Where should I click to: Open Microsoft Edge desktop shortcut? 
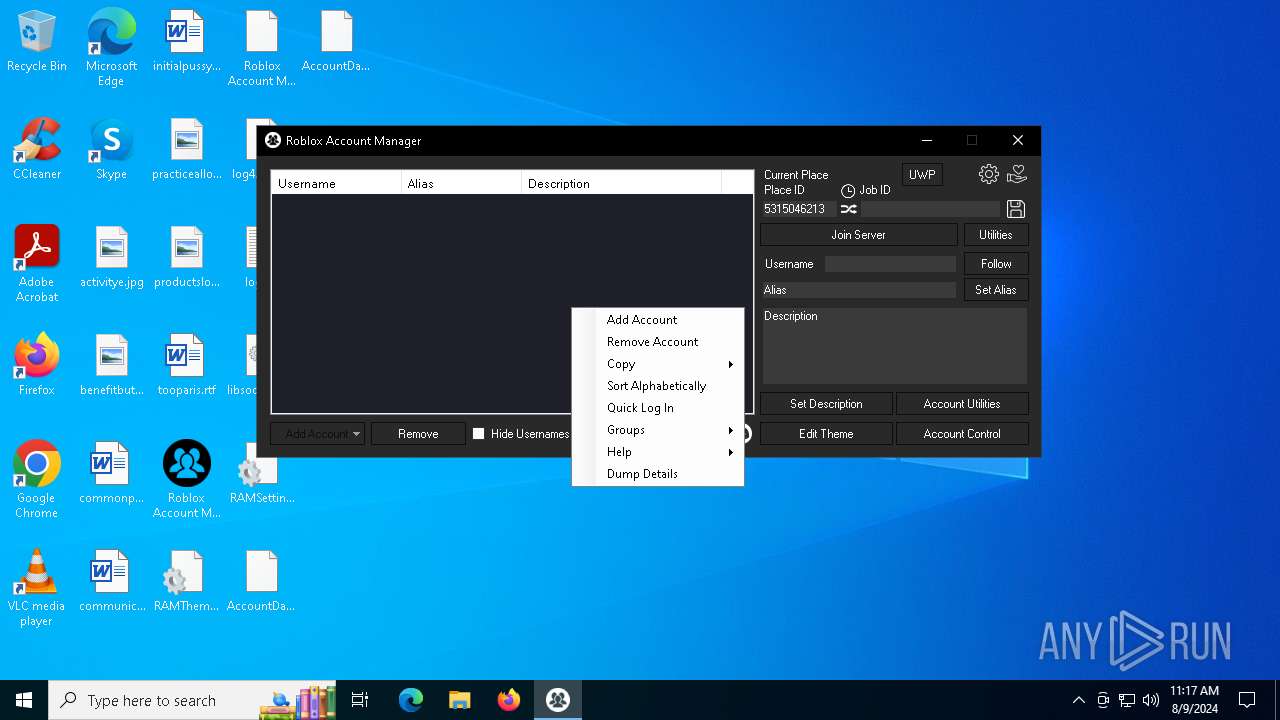pyautogui.click(x=111, y=48)
